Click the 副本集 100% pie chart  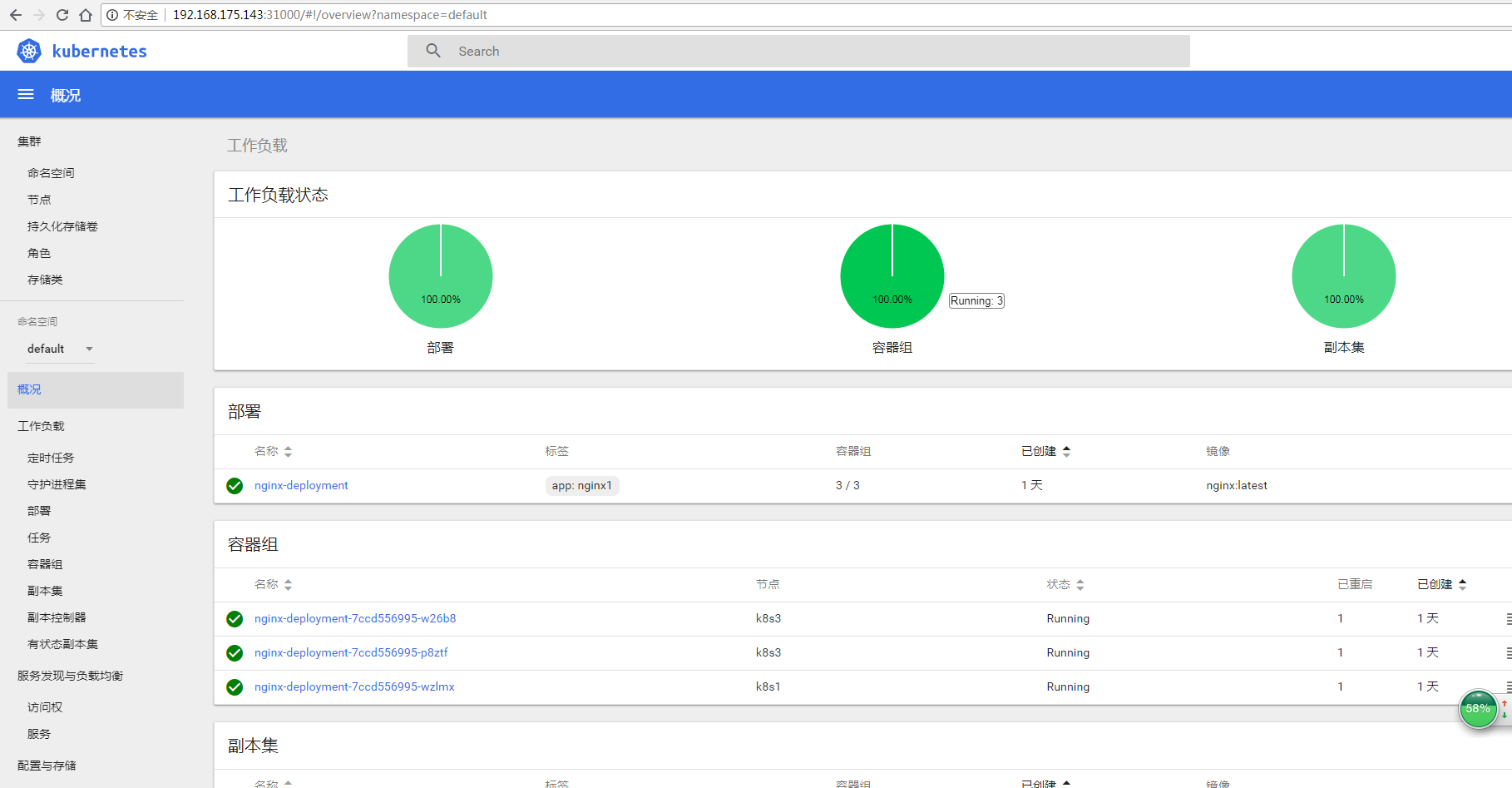click(x=1344, y=276)
